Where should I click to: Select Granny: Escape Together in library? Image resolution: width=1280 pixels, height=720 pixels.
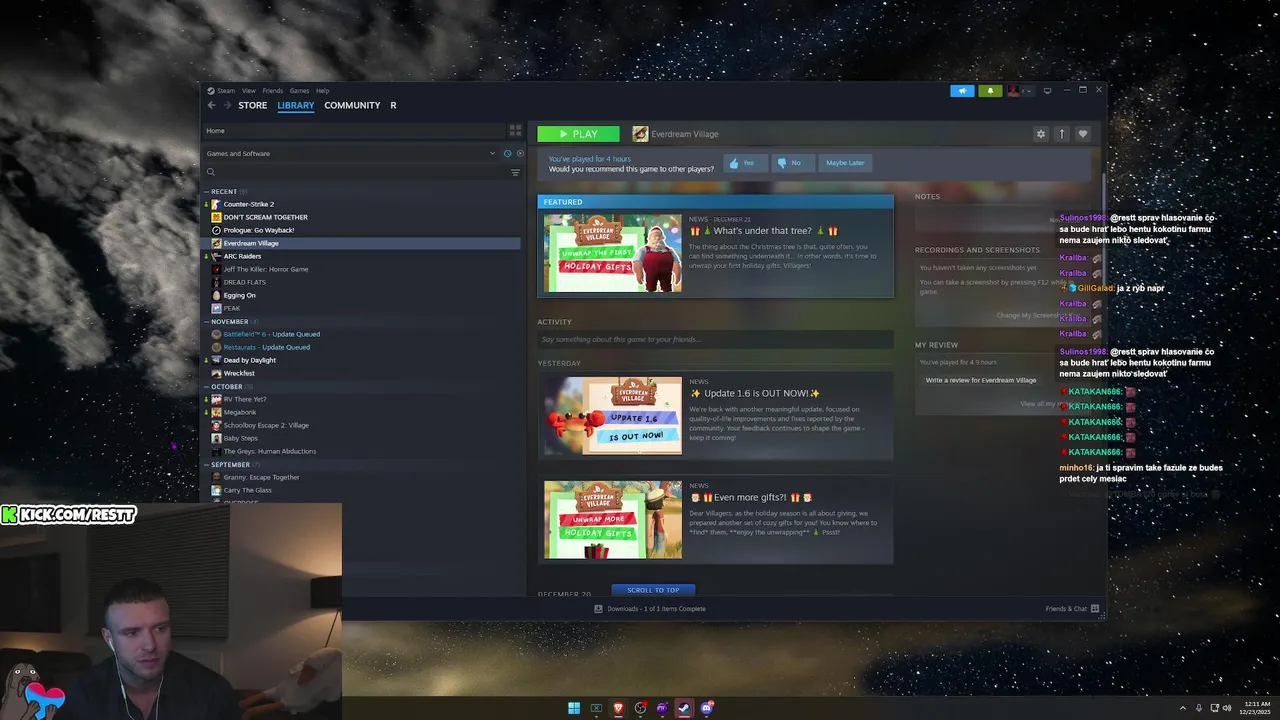261,477
